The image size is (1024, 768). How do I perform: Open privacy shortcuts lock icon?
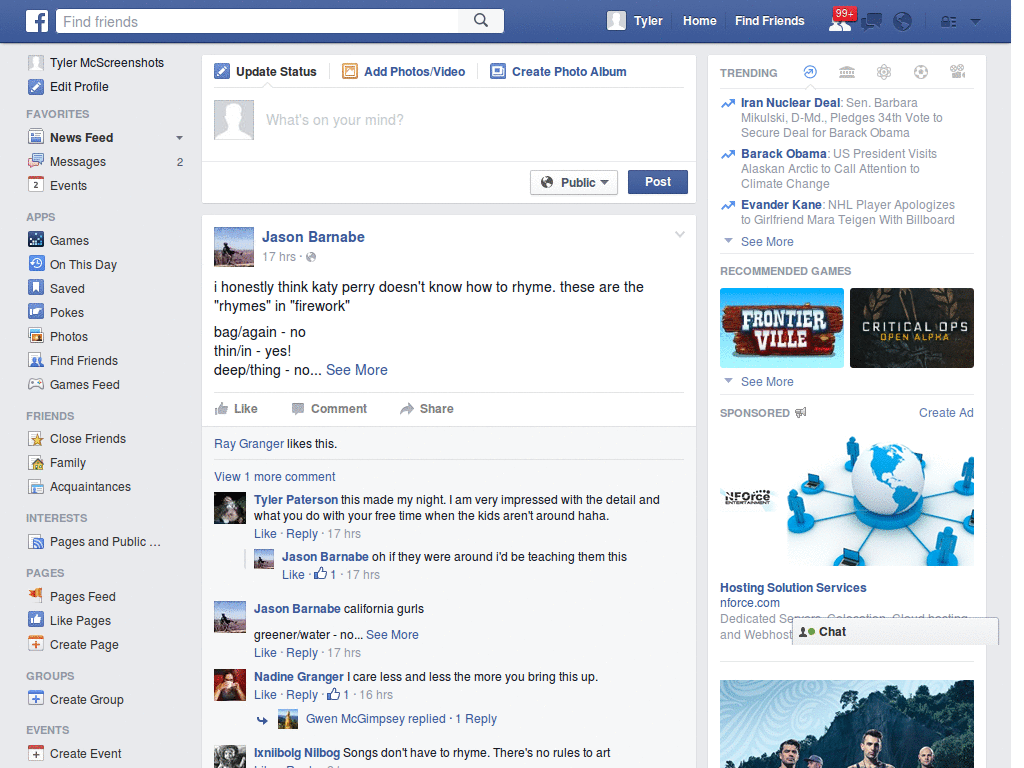948,22
